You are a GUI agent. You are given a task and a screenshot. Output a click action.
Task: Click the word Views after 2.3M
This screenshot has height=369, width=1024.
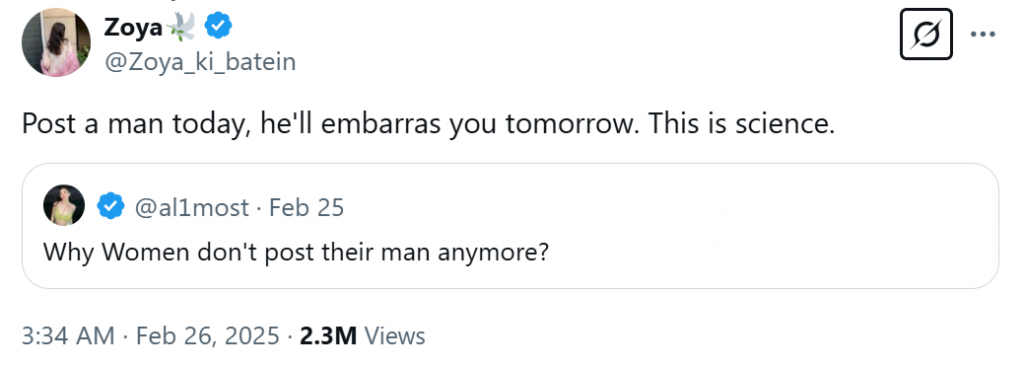[394, 336]
